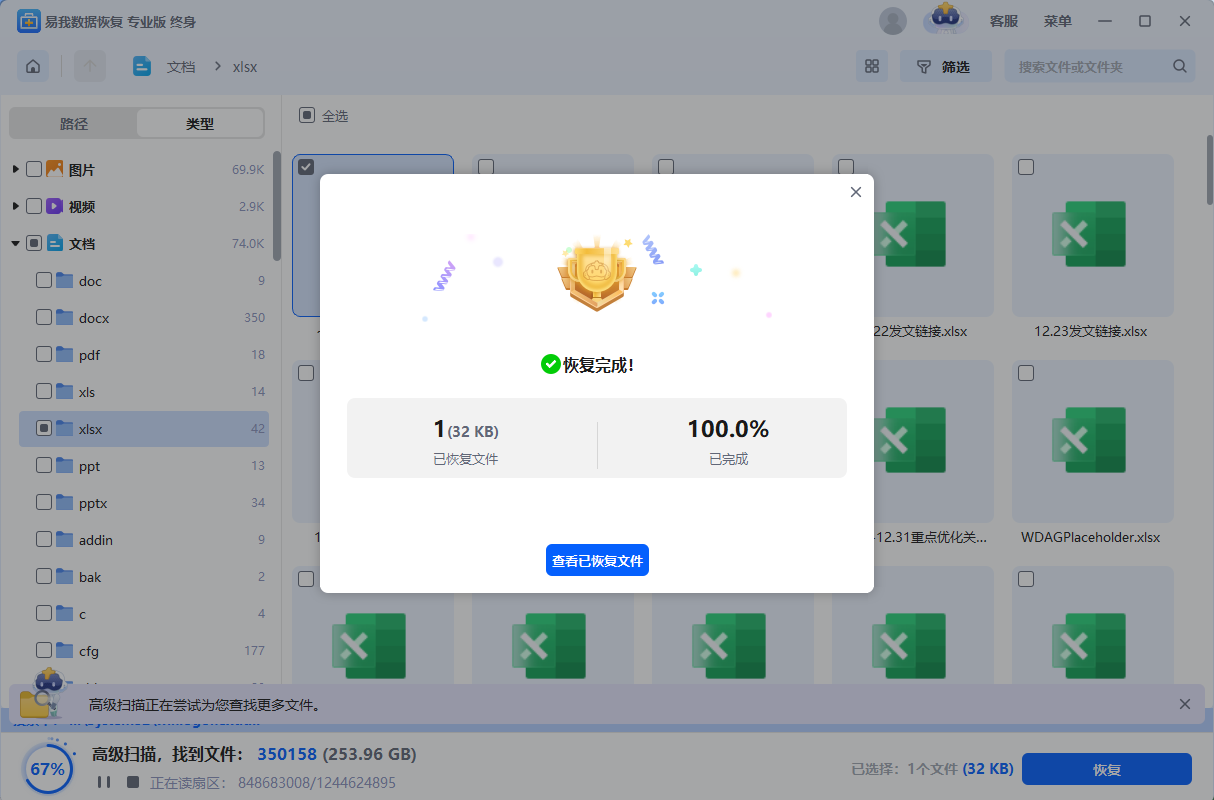Dismiss the advanced scan notification bar
The height and width of the screenshot is (800, 1214).
pos(1185,704)
